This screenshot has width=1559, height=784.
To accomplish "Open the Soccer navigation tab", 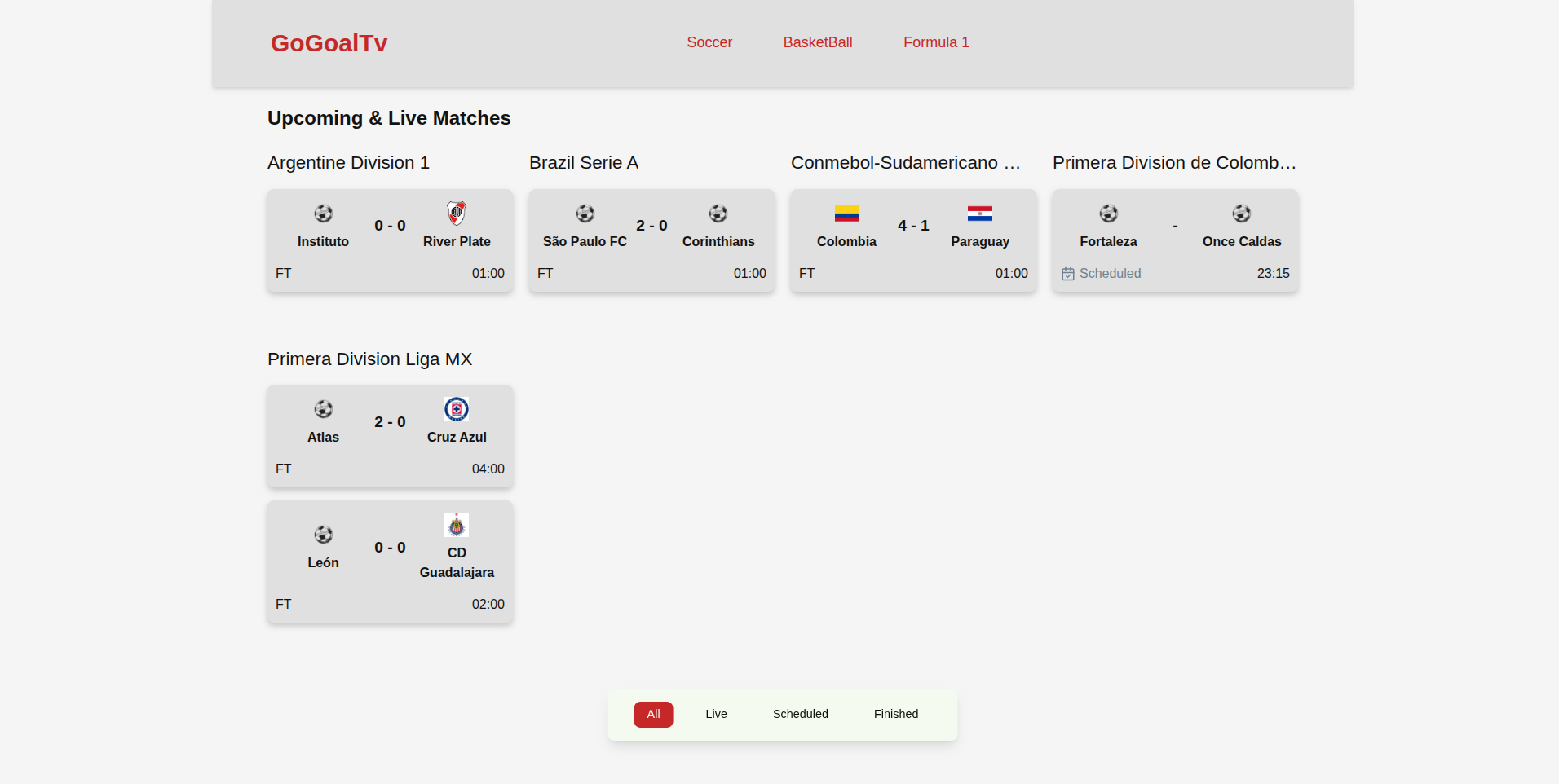I will click(709, 42).
